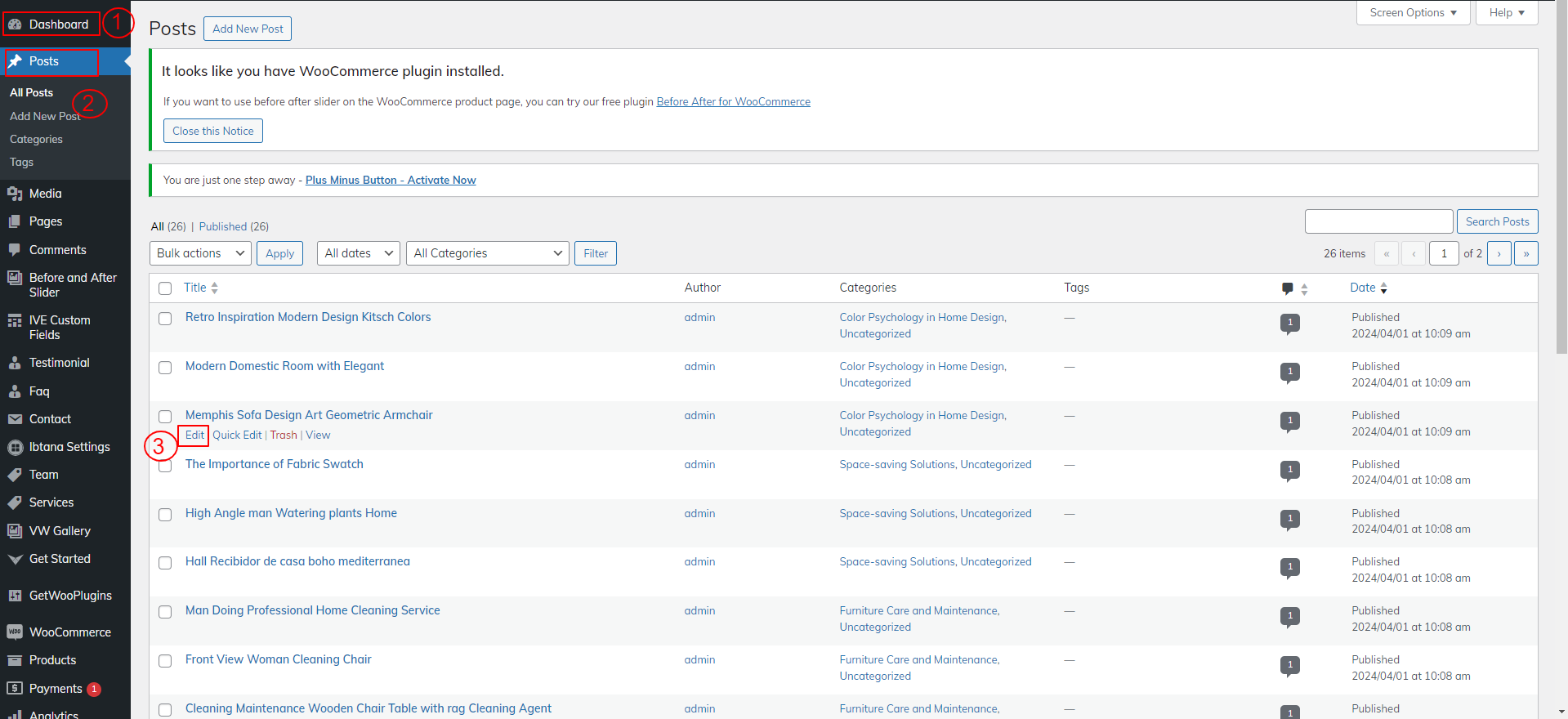This screenshot has width=1568, height=719.
Task: Click the vertical page scrollbar
Action: [1561, 180]
